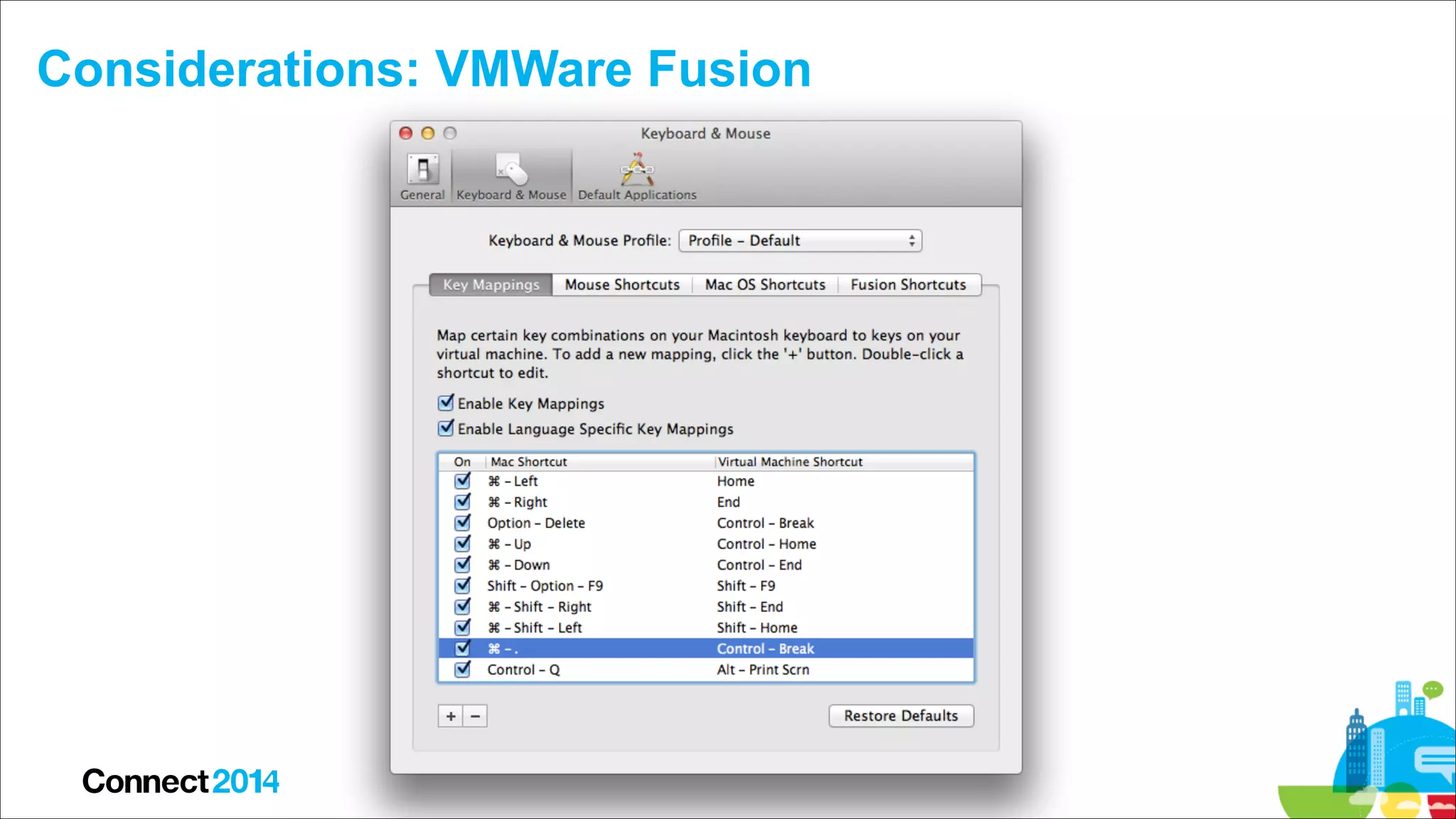Screen dimensions: 1456x819
Task: Toggle the Enable Key Mappings checkbox
Action: 446,403
